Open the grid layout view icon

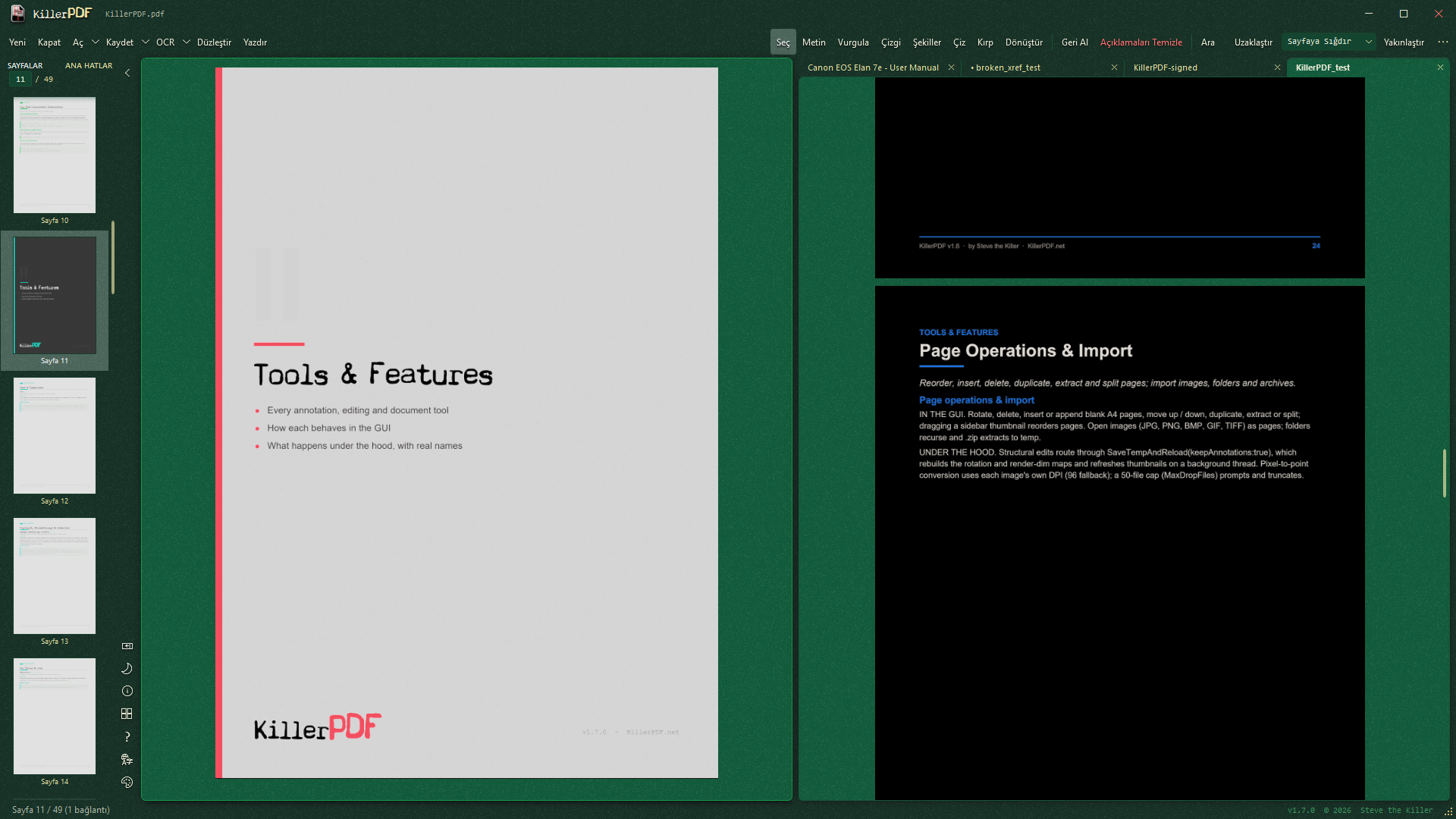[x=127, y=714]
